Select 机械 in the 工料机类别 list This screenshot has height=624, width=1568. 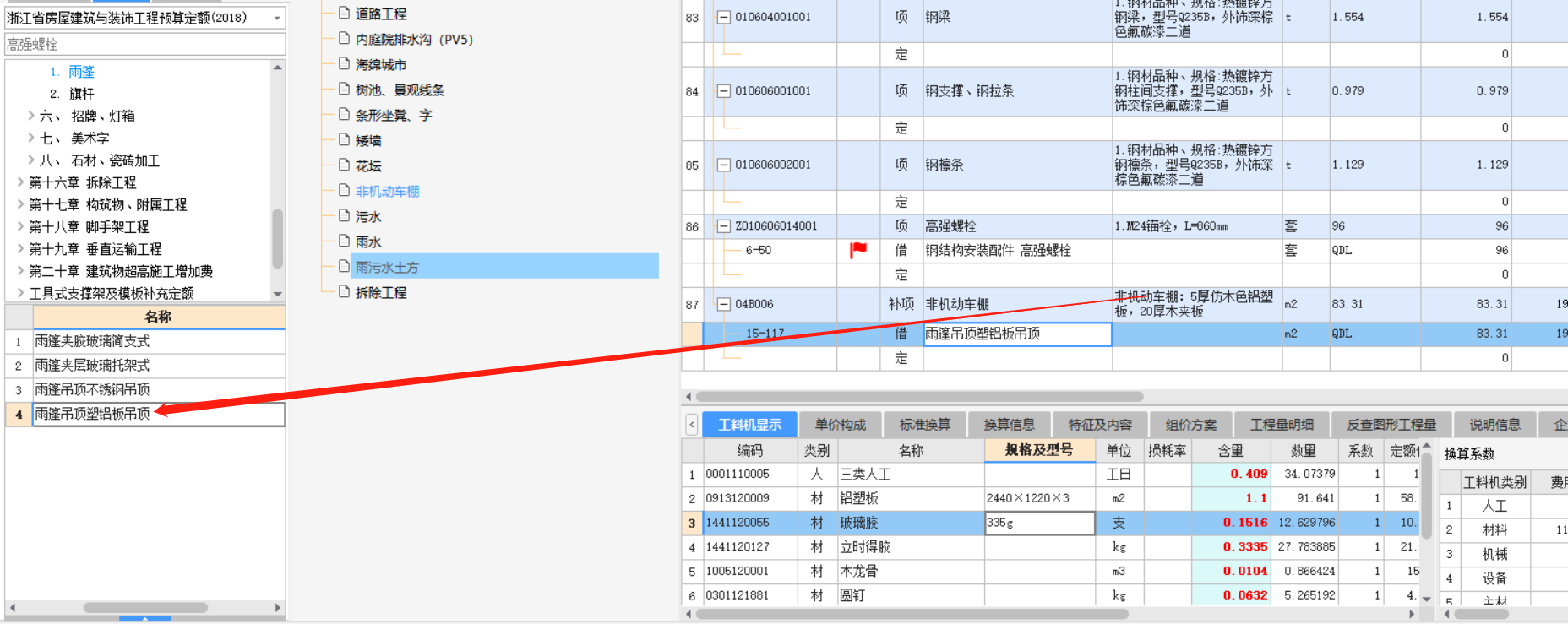click(x=1494, y=554)
